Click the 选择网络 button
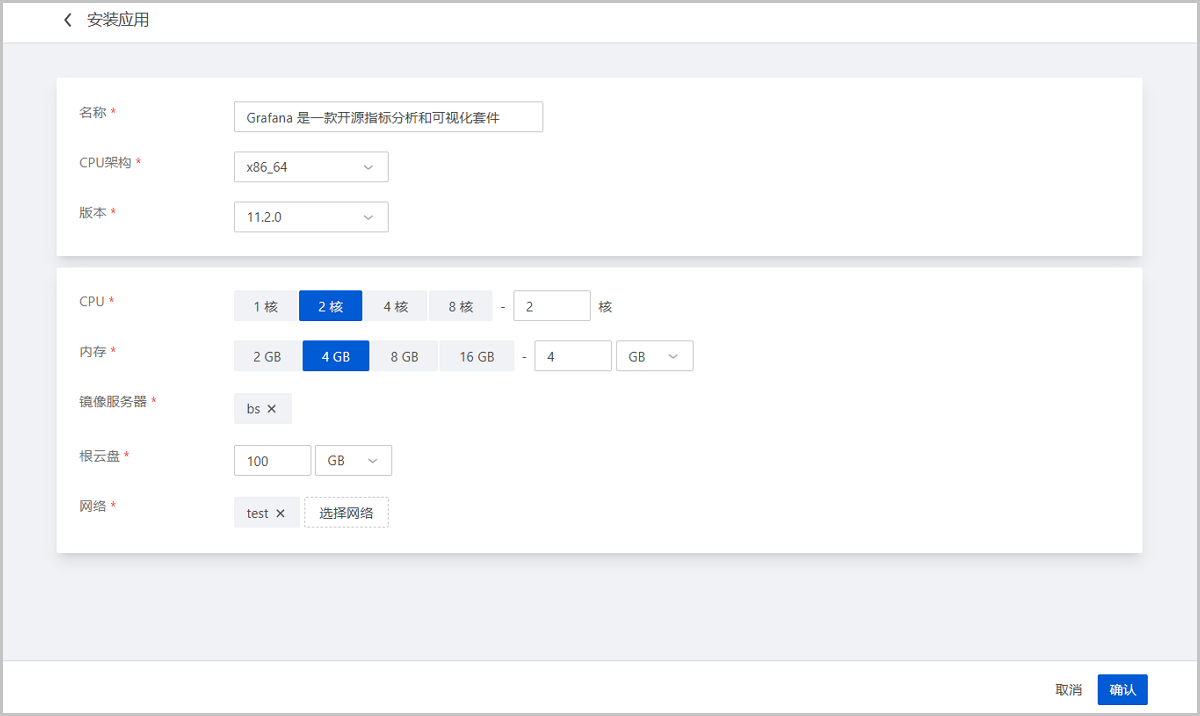This screenshot has width=1200, height=716. (x=346, y=513)
